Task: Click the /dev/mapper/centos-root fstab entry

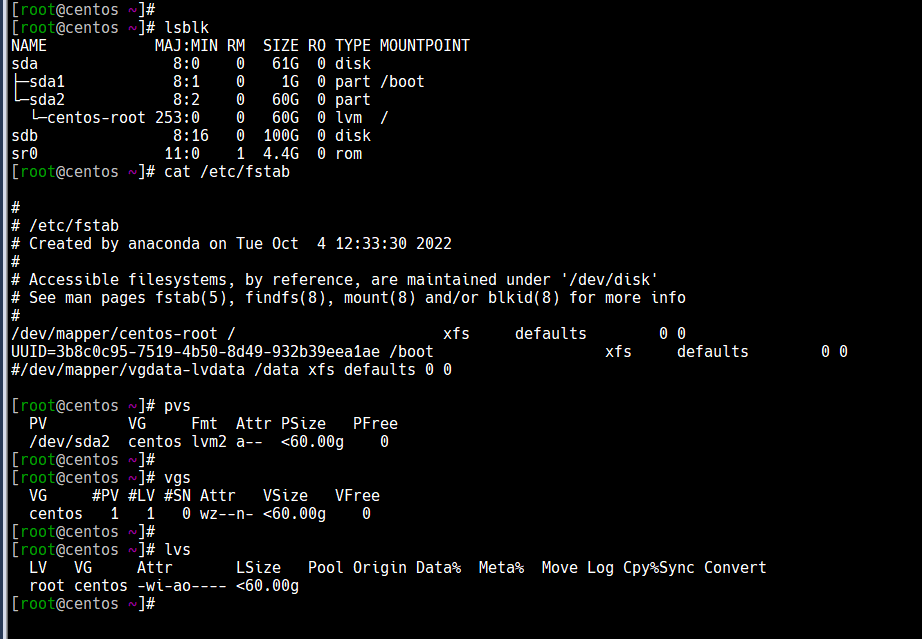Action: point(115,334)
